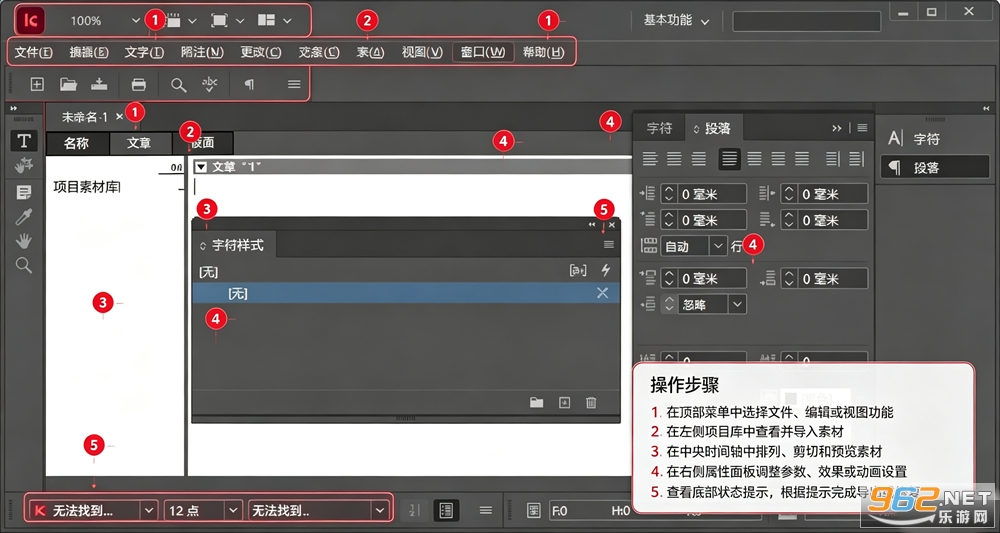This screenshot has height=533, width=1000.
Task: Click the bottom status bar hamburger menu
Action: [486, 510]
